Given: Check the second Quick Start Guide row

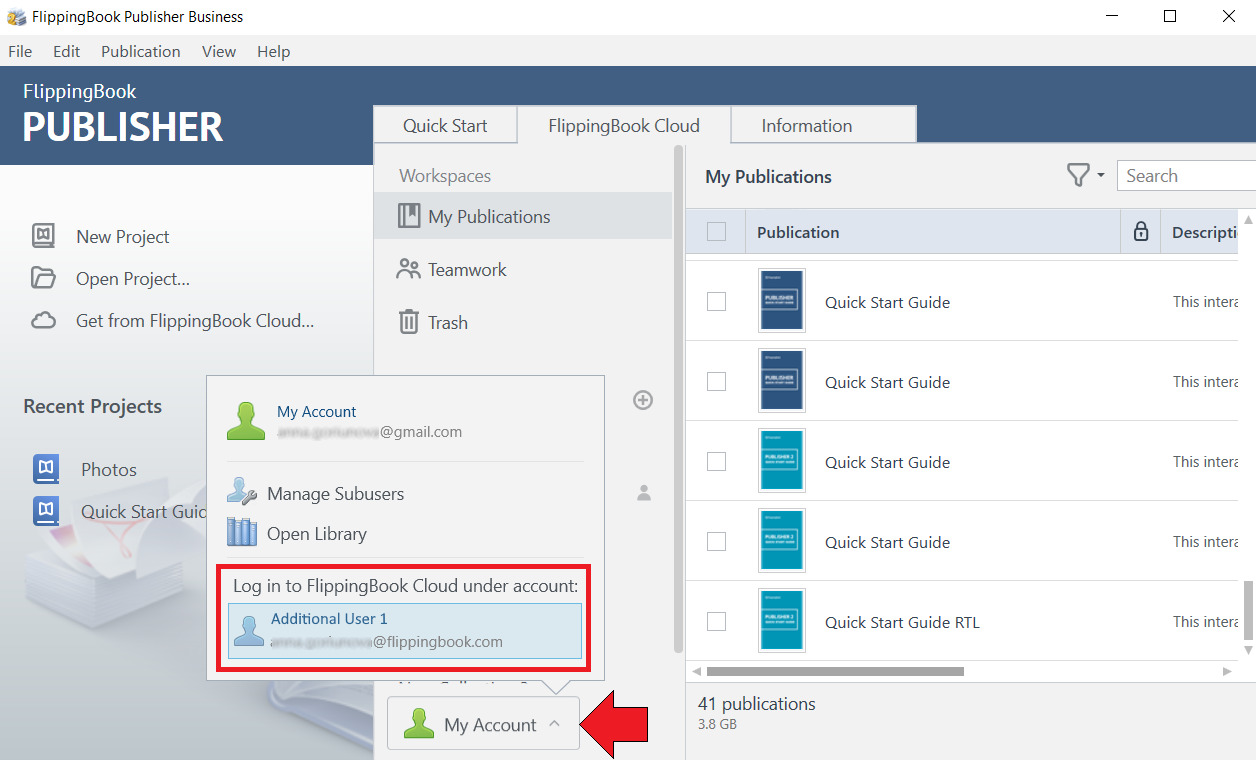Looking at the screenshot, I should click(x=716, y=381).
